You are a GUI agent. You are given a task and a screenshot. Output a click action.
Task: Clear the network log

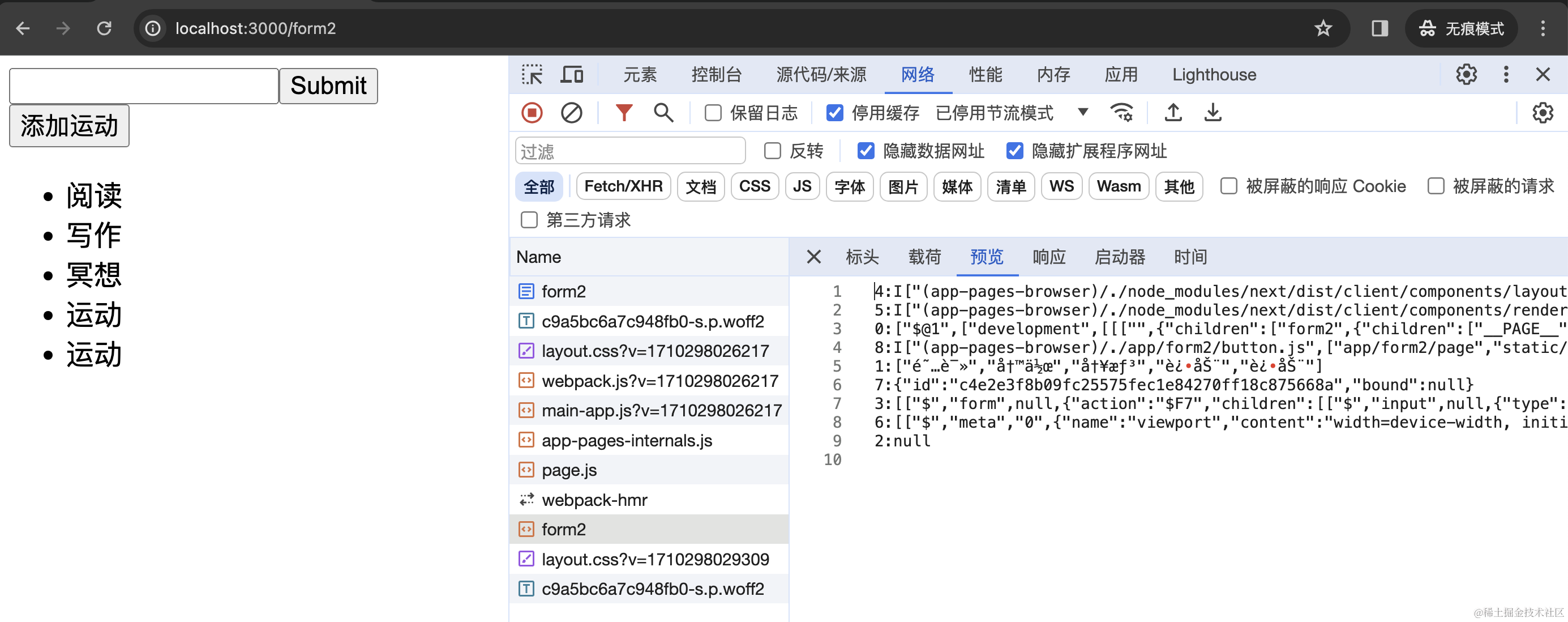(x=571, y=113)
